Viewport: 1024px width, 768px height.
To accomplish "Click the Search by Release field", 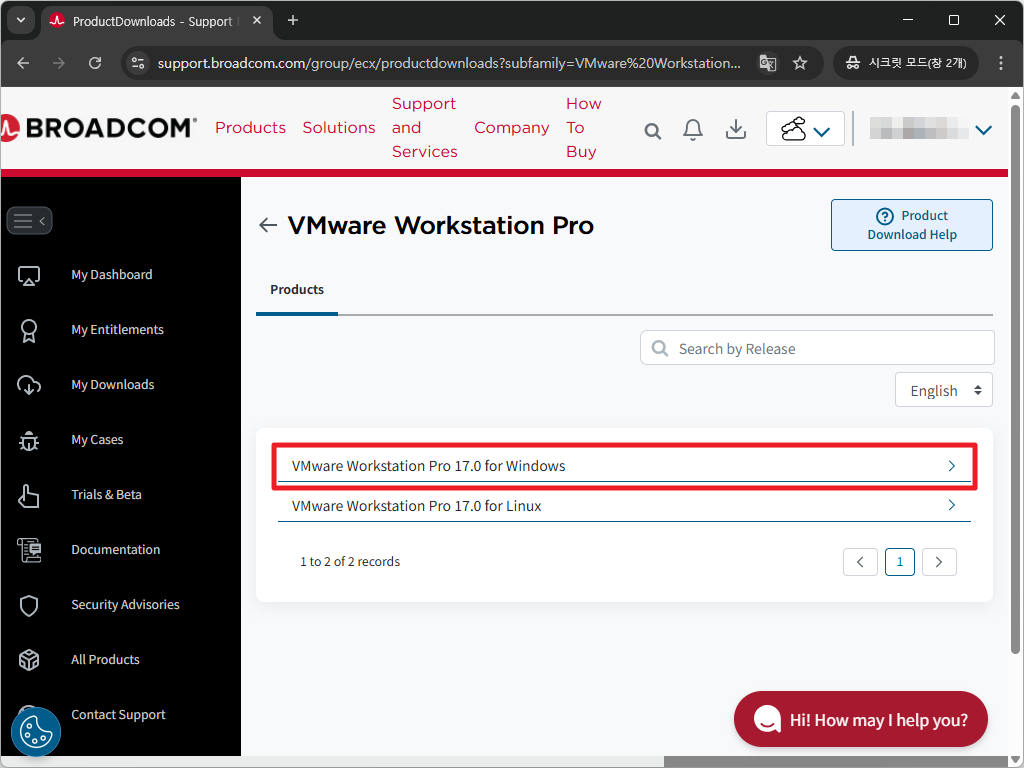I will coord(817,348).
